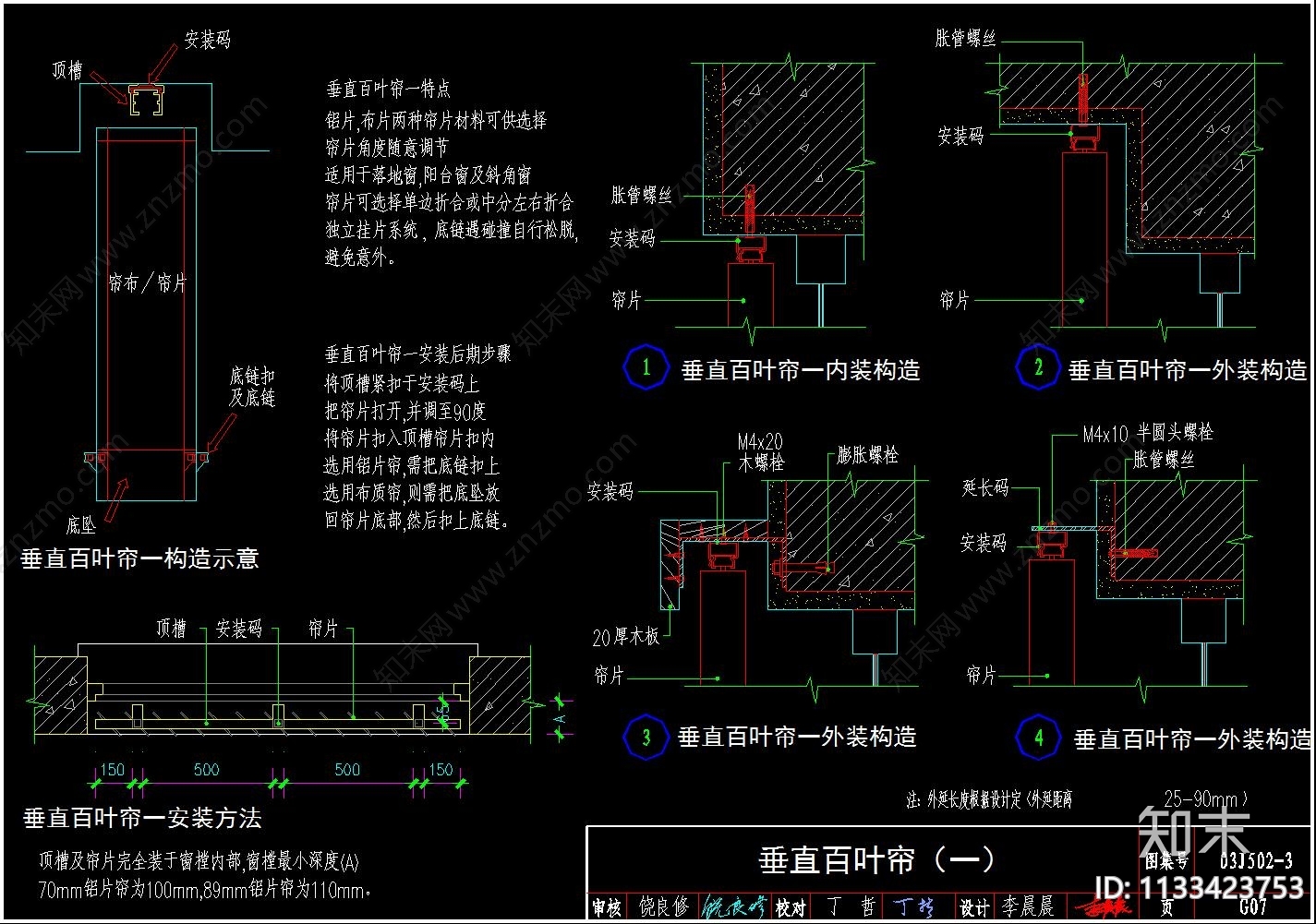Select the step '将顶槽紧扣于安装码上'
This screenshot has width=1316, height=924.
[x=402, y=382]
